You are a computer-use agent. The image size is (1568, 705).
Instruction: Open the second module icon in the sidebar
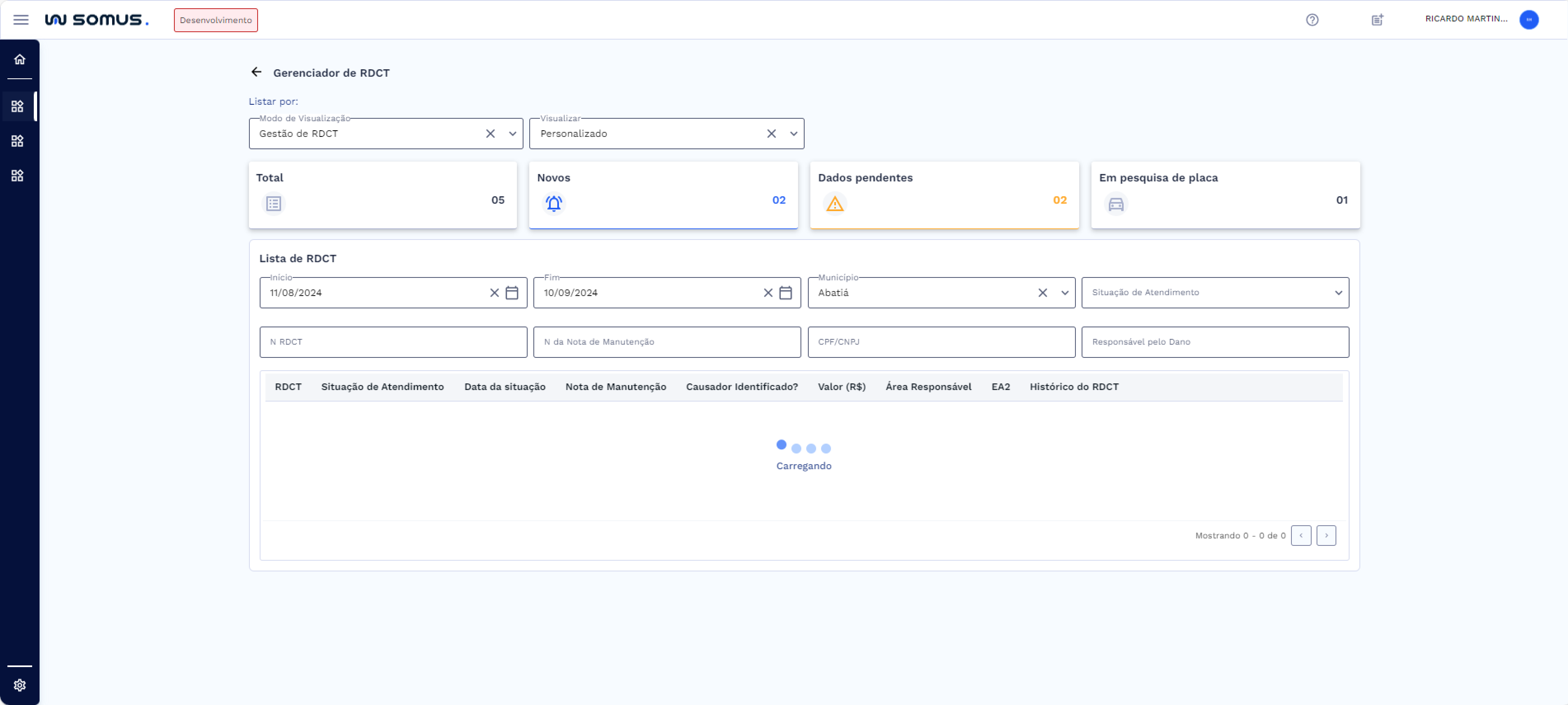19,141
